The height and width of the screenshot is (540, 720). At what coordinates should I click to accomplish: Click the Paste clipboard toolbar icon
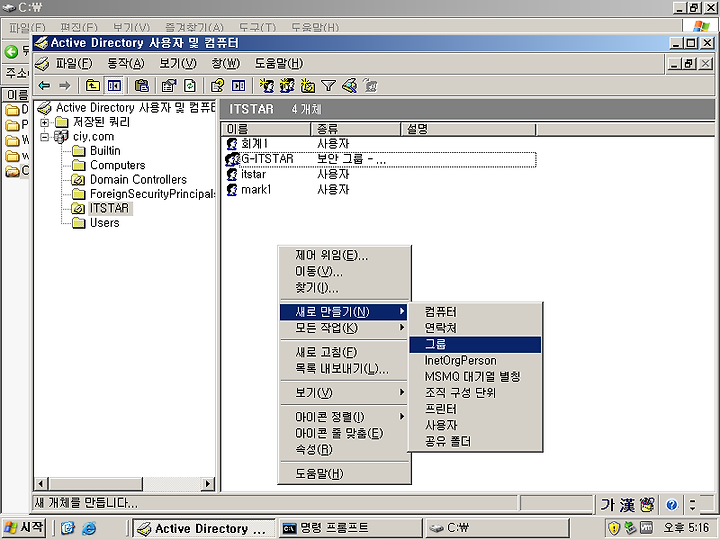click(x=142, y=85)
